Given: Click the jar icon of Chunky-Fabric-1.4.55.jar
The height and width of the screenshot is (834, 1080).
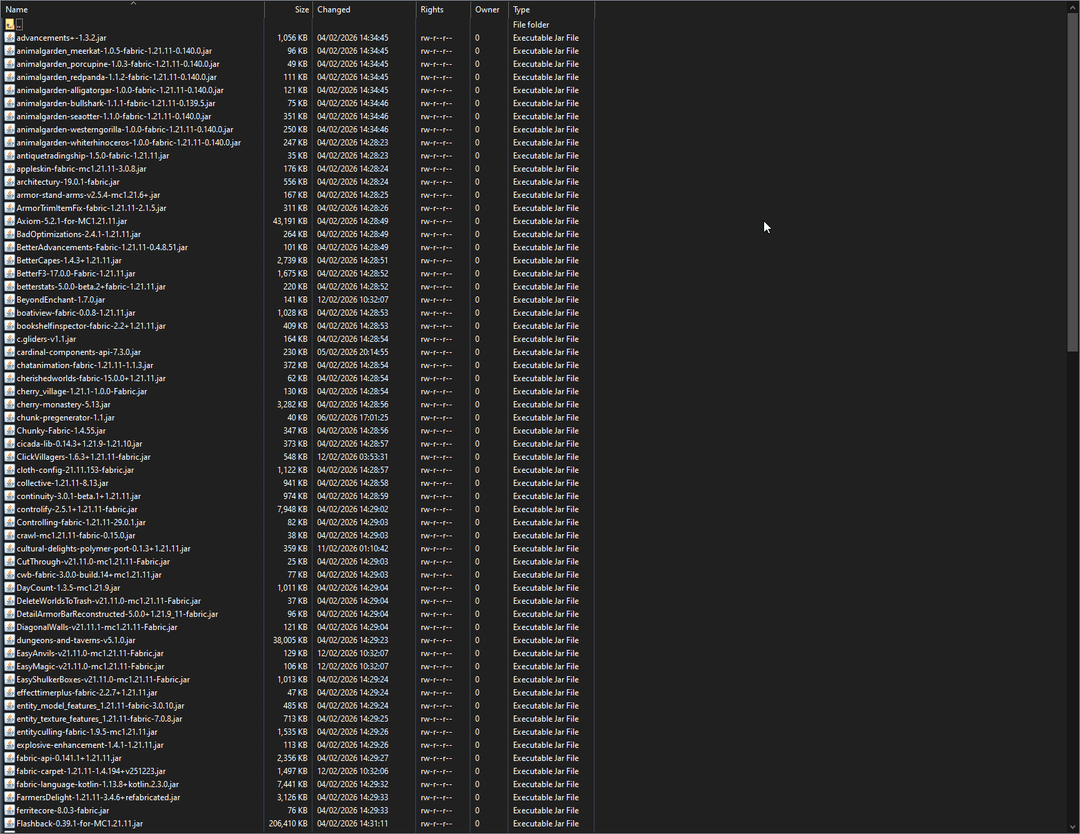Looking at the screenshot, I should point(10,430).
